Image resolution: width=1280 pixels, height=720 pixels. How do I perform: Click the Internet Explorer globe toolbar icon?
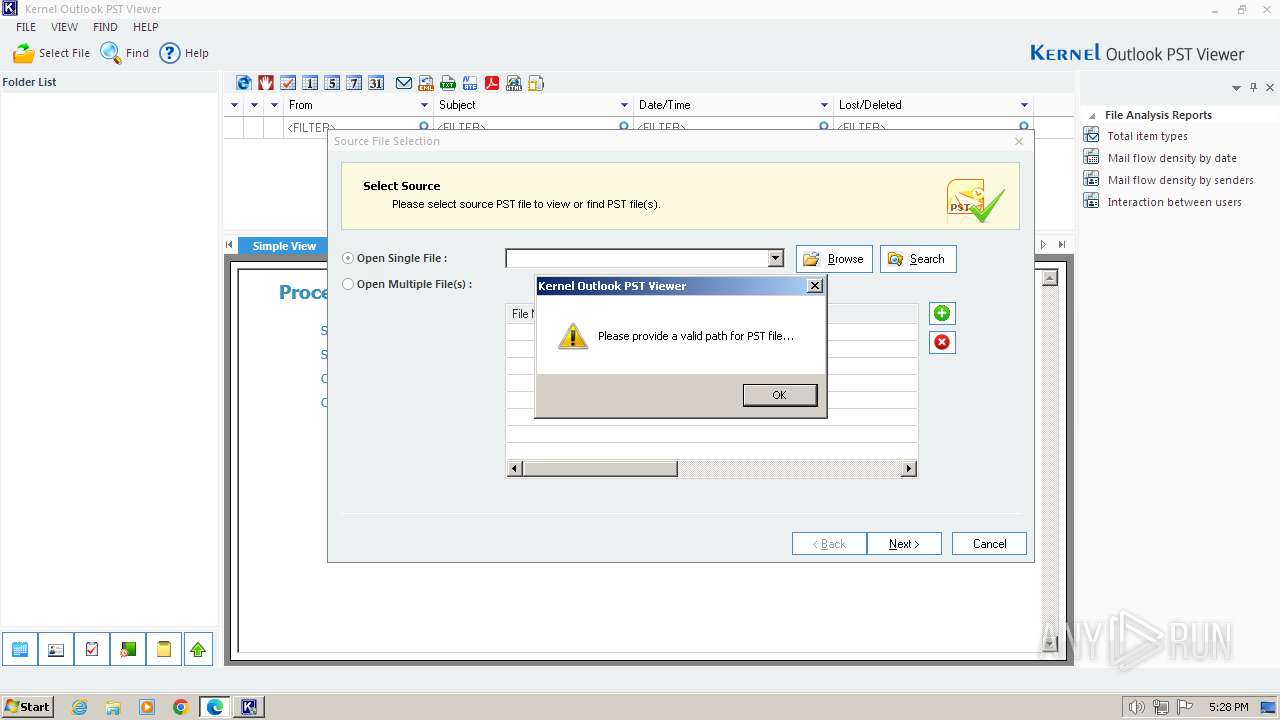click(x=244, y=83)
